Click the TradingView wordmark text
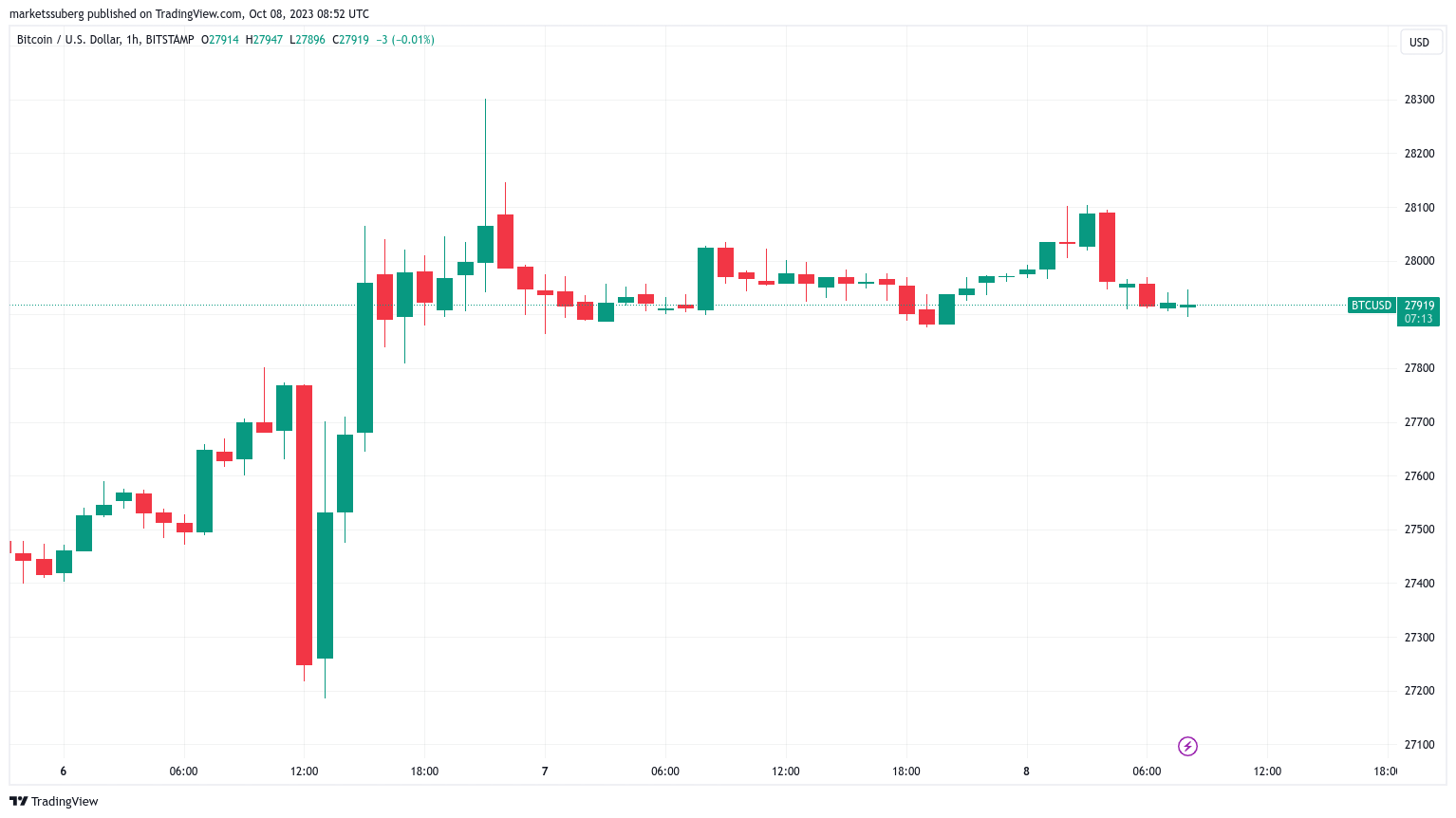This screenshot has width=1456, height=818. pyautogui.click(x=65, y=802)
